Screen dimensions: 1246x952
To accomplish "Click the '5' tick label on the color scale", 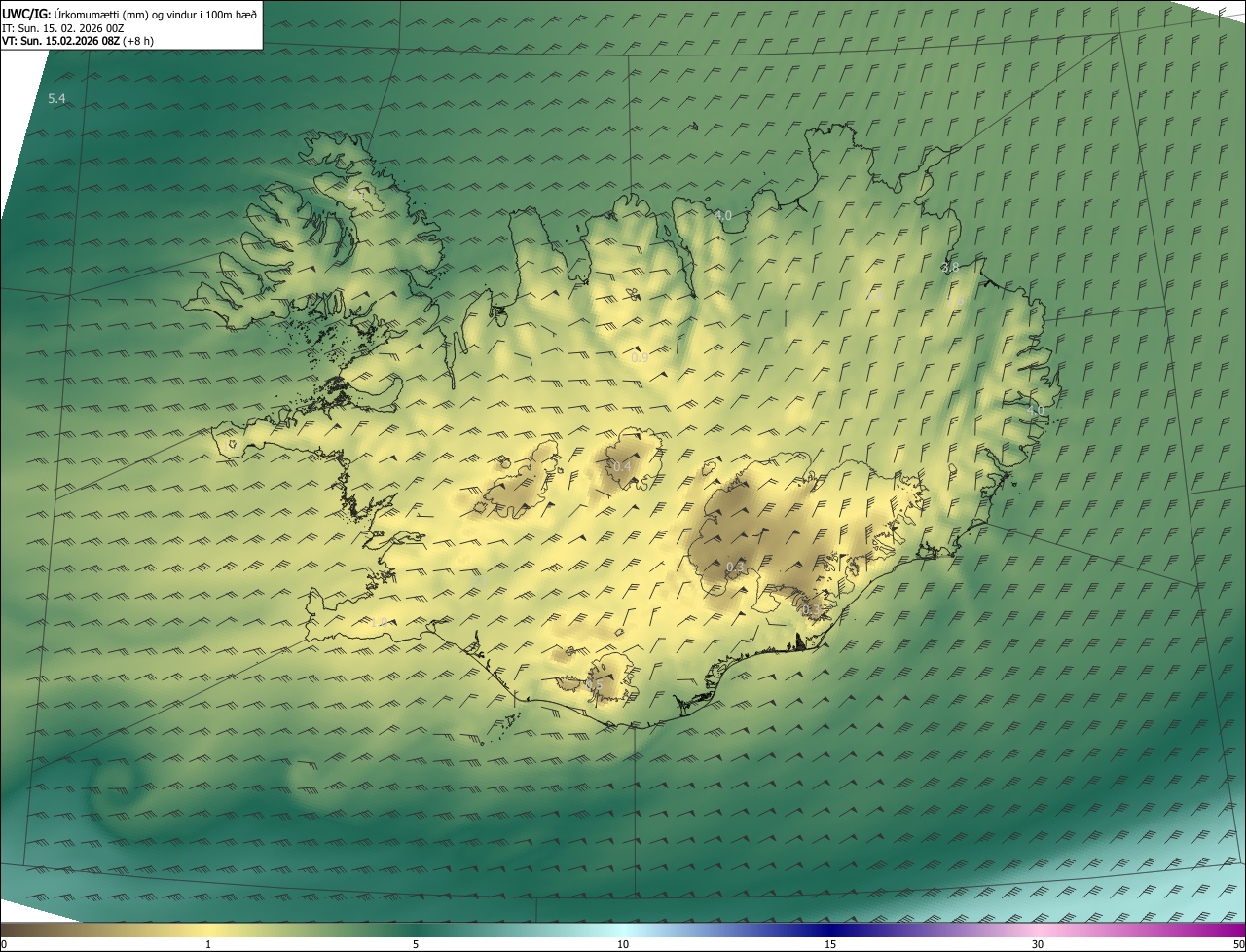I will point(416,944).
